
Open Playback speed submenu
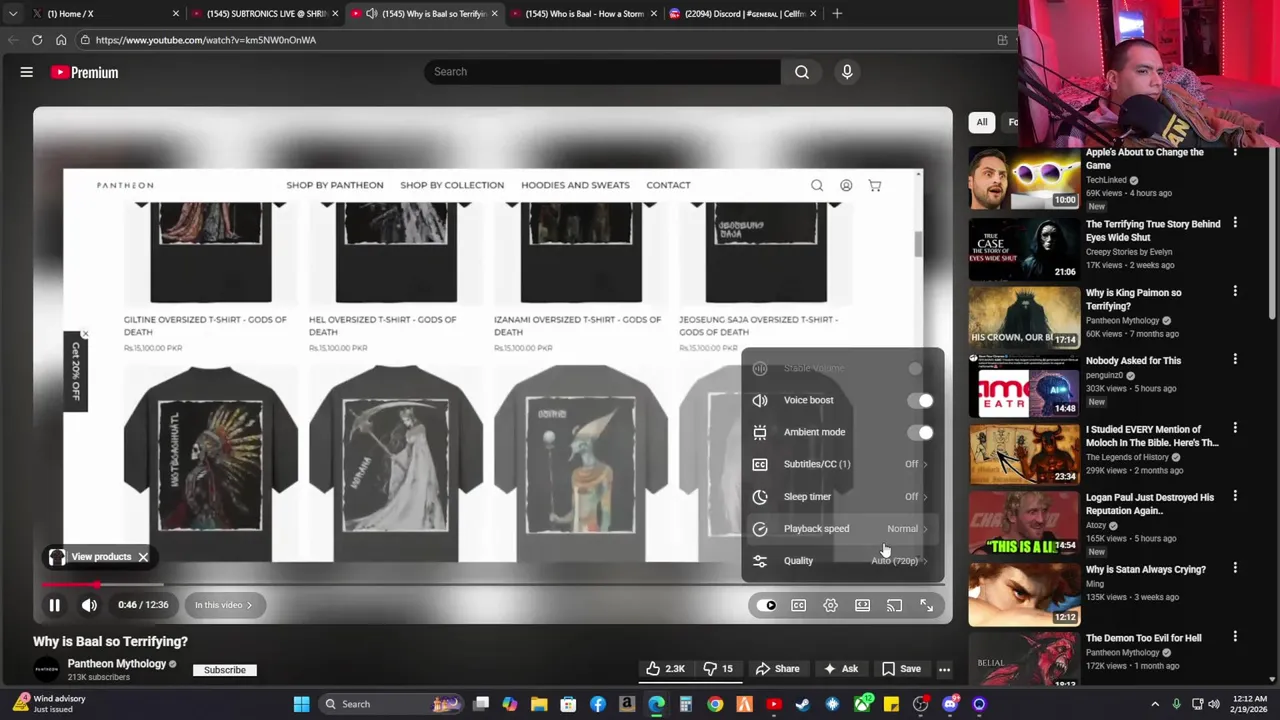pyautogui.click(x=842, y=528)
